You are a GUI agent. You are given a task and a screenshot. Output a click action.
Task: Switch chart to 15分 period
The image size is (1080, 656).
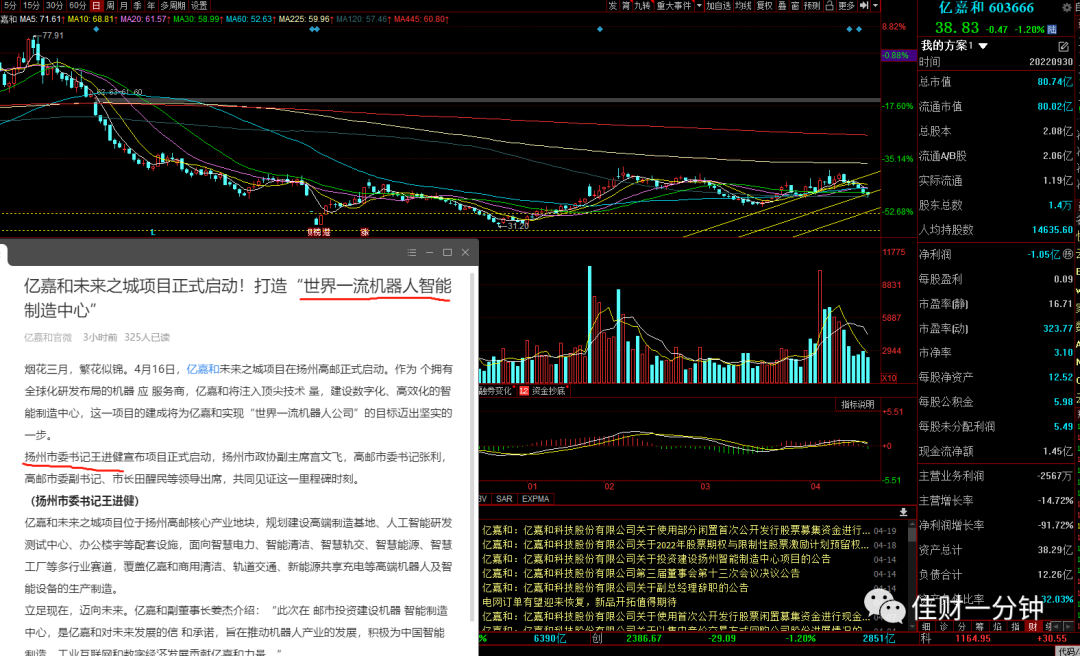[31, 6]
